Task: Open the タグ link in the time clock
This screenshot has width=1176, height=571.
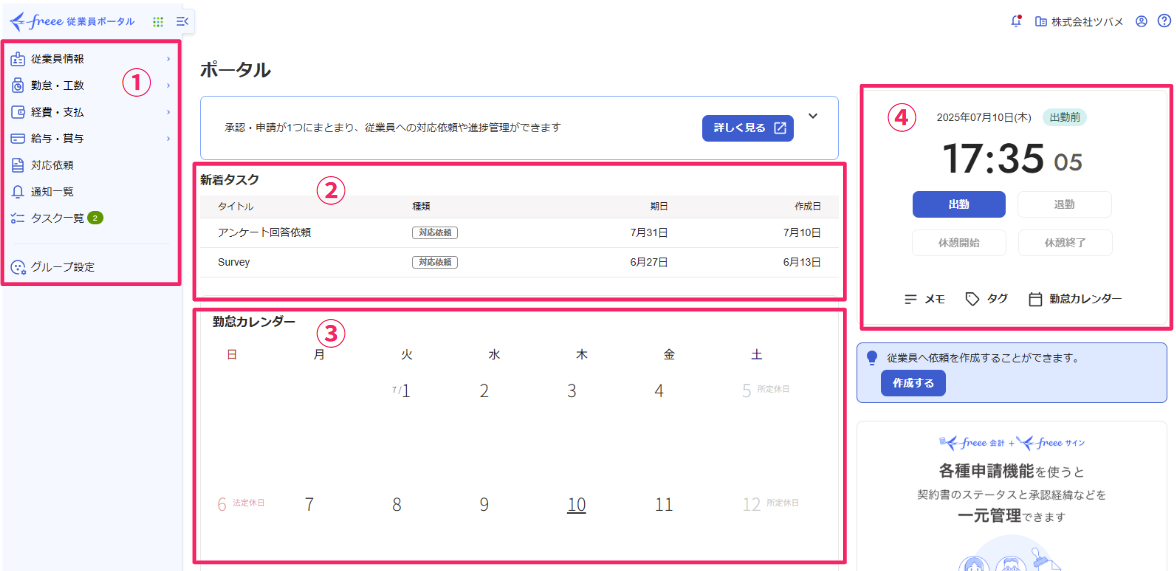Action: [x=986, y=299]
